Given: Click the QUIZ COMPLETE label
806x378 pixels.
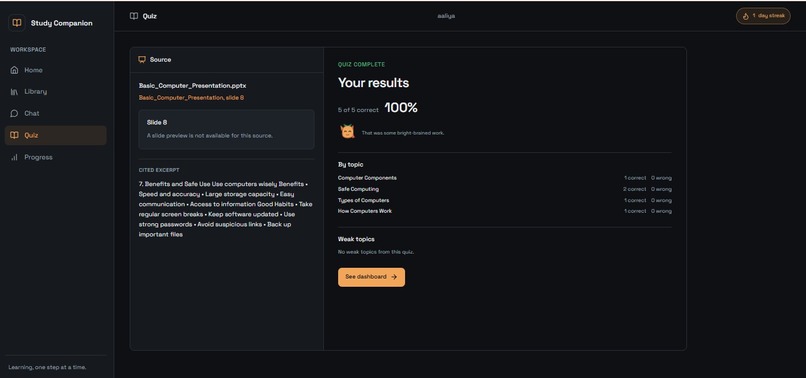Looking at the screenshot, I should (x=361, y=65).
